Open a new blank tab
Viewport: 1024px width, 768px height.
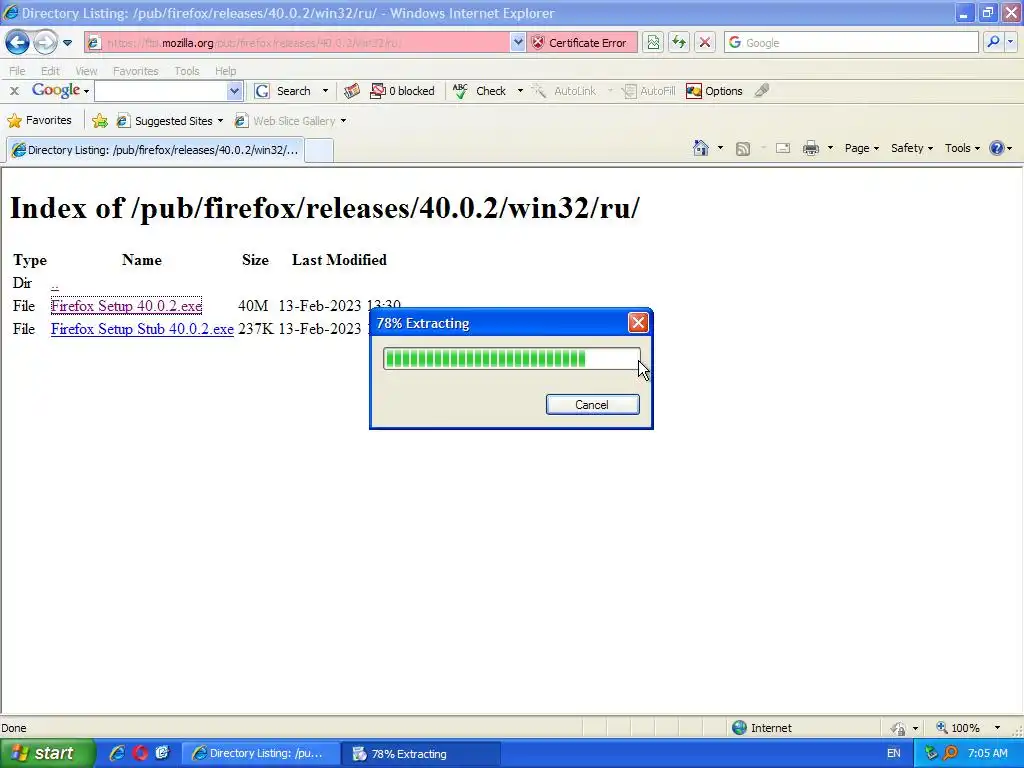(319, 150)
